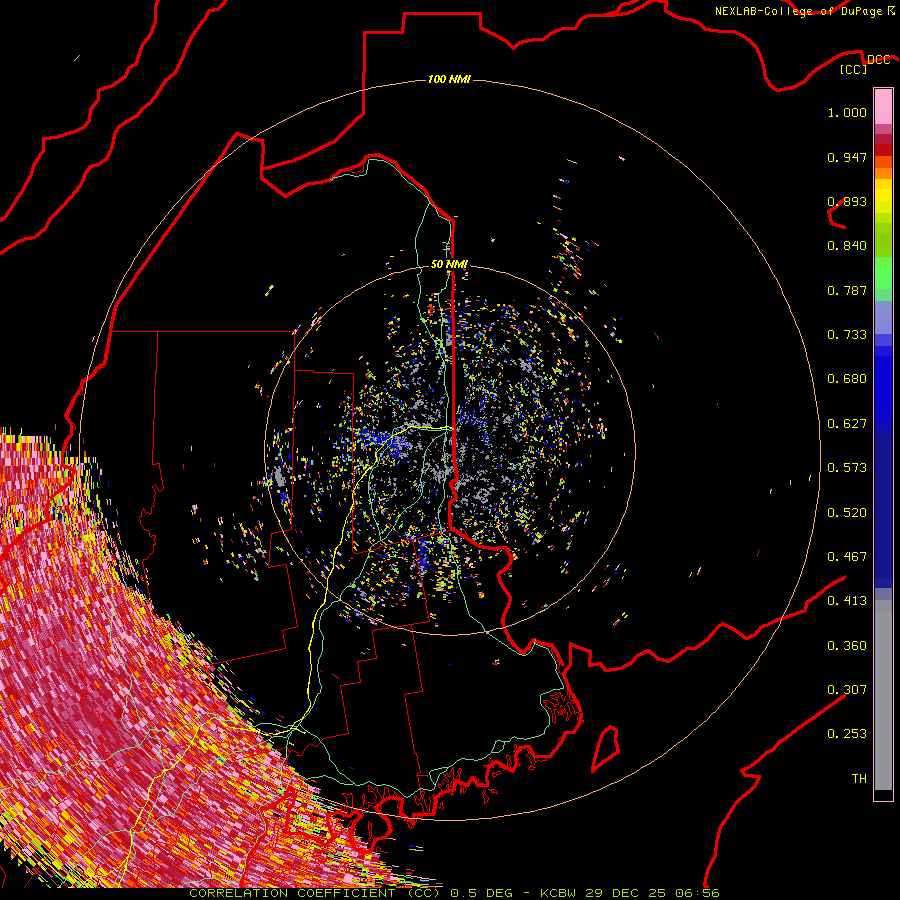Click the 0.840 legend value
The image size is (900, 900).
tap(847, 246)
